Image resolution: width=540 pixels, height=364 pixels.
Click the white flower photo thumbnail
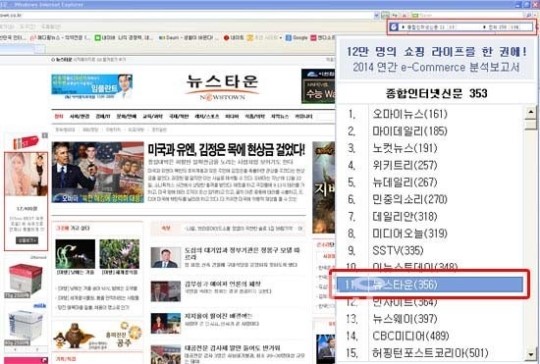tap(75, 254)
